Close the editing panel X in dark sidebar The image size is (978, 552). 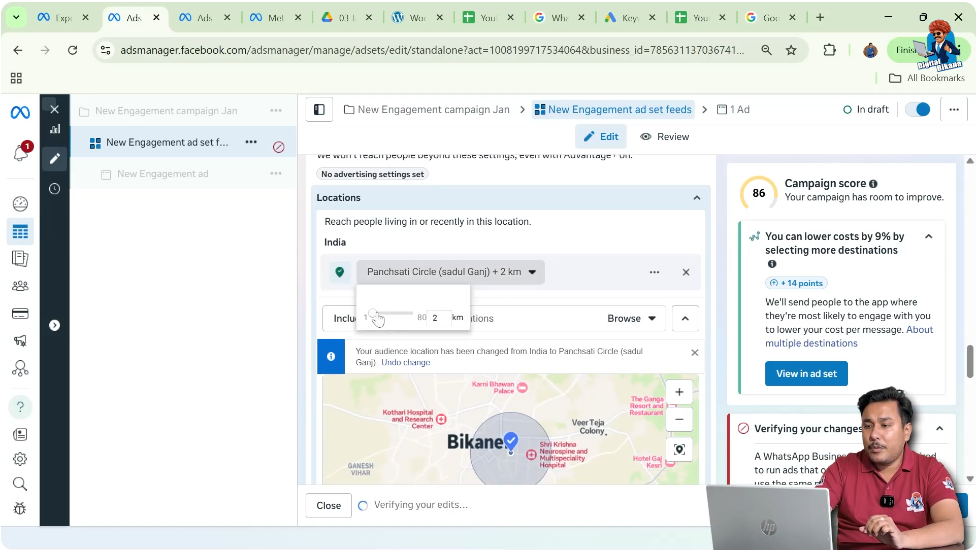[54, 109]
